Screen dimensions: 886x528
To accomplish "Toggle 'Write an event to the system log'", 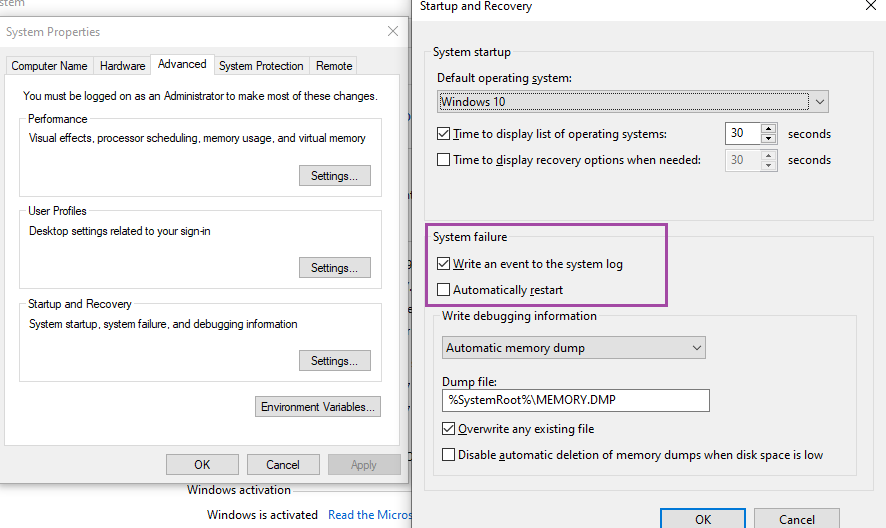I will point(444,264).
